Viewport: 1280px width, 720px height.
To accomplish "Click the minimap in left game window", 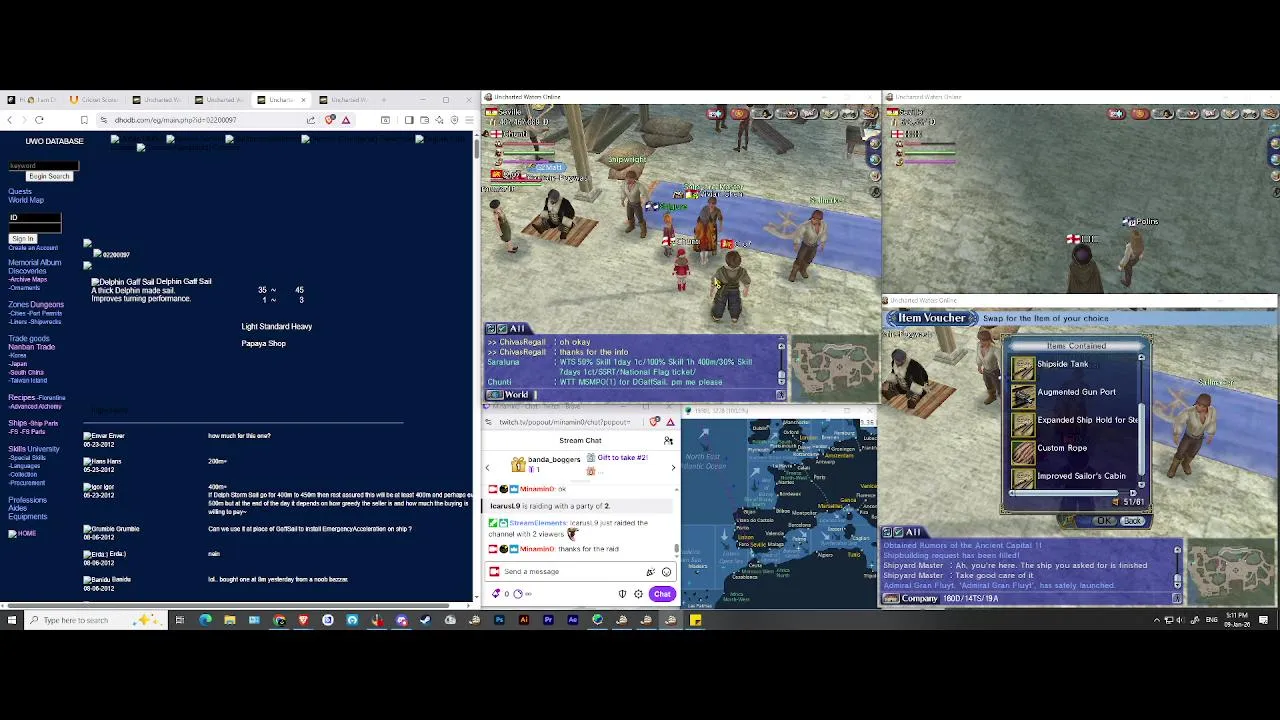I will (836, 368).
